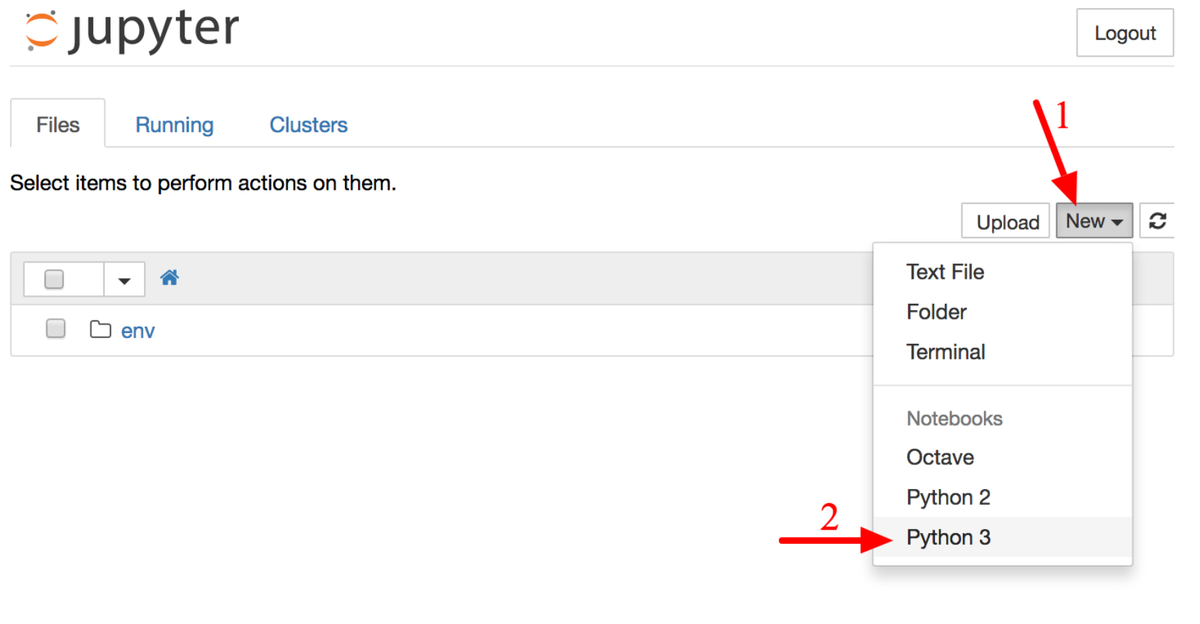Click the Upload button
1200x624 pixels.
[1004, 221]
